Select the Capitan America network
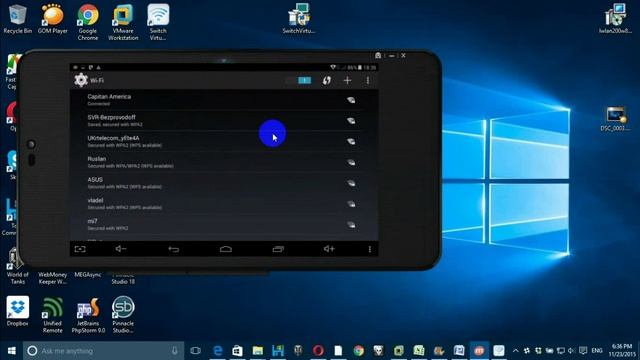640x360 pixels. point(224,100)
